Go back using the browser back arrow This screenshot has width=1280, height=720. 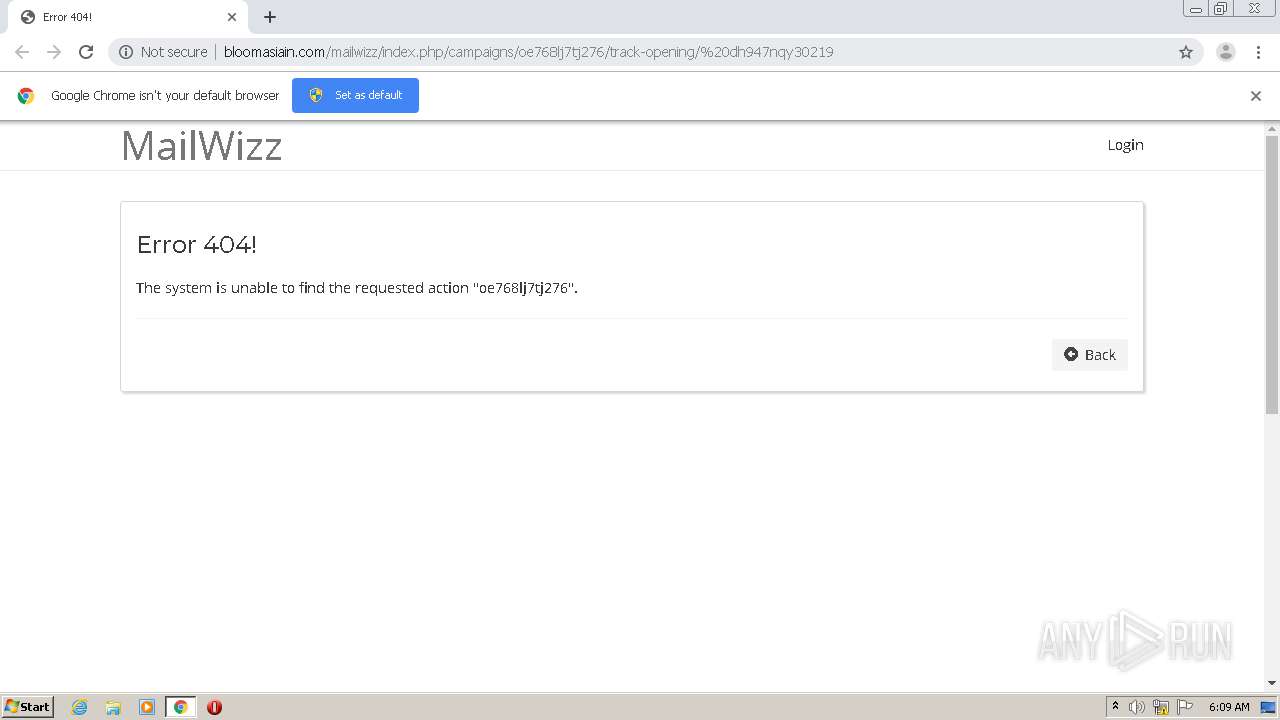click(22, 52)
